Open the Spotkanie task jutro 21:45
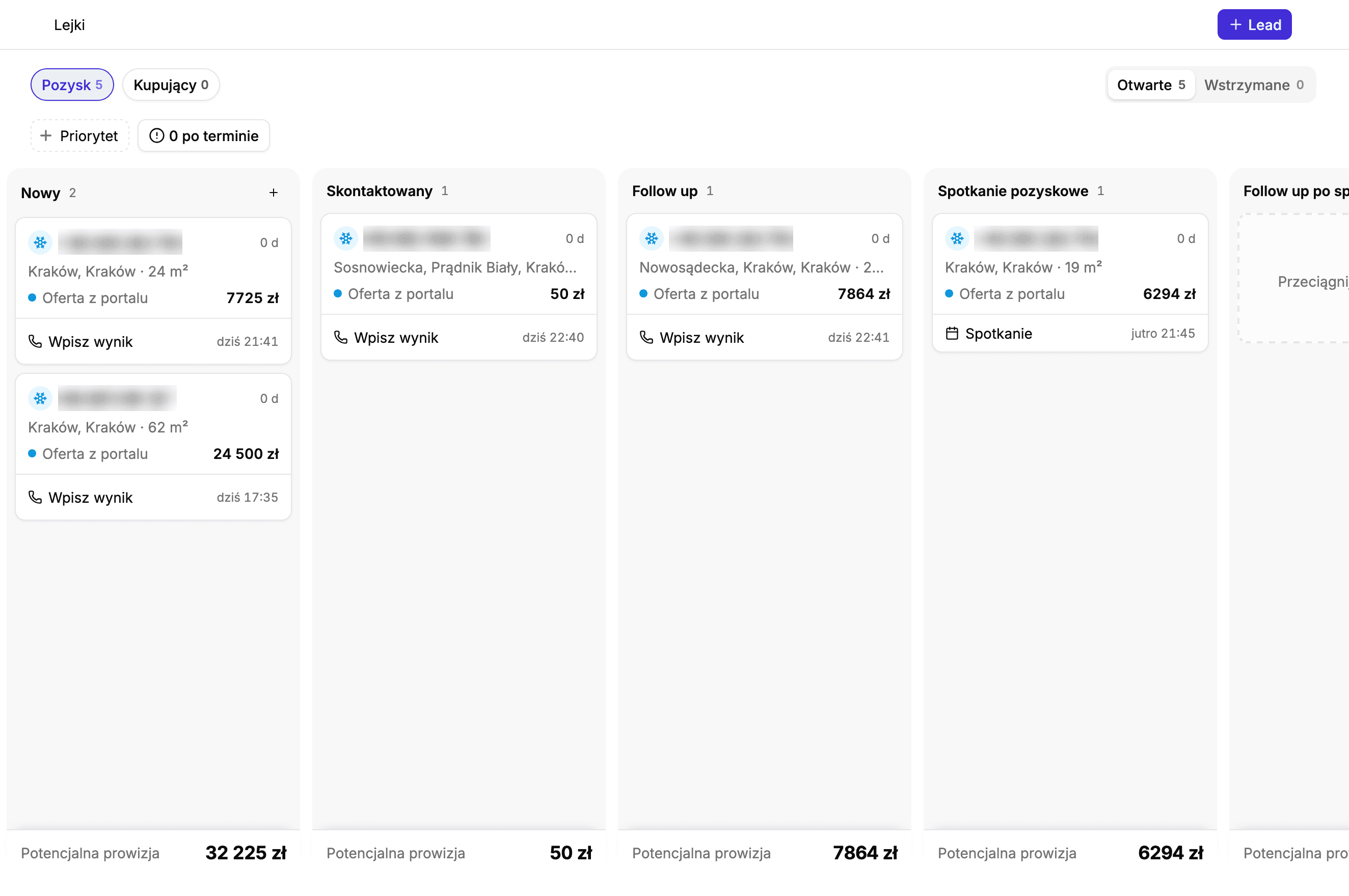 tap(1070, 334)
